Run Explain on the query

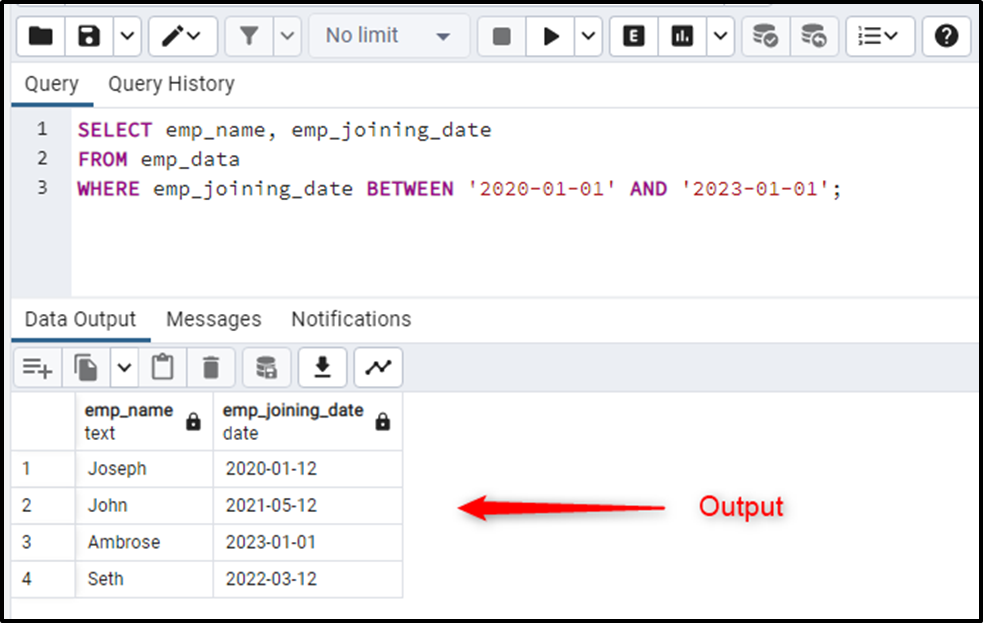tap(633, 35)
